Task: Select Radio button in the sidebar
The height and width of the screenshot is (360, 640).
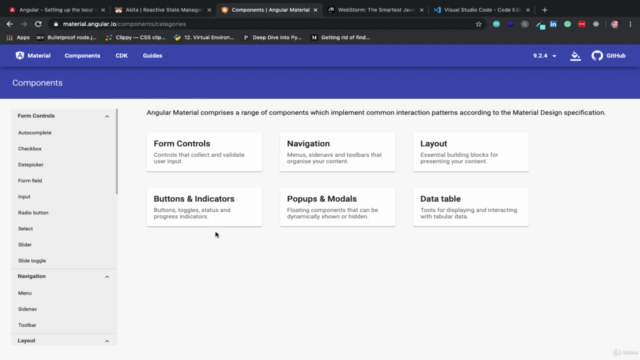Action: (33, 213)
